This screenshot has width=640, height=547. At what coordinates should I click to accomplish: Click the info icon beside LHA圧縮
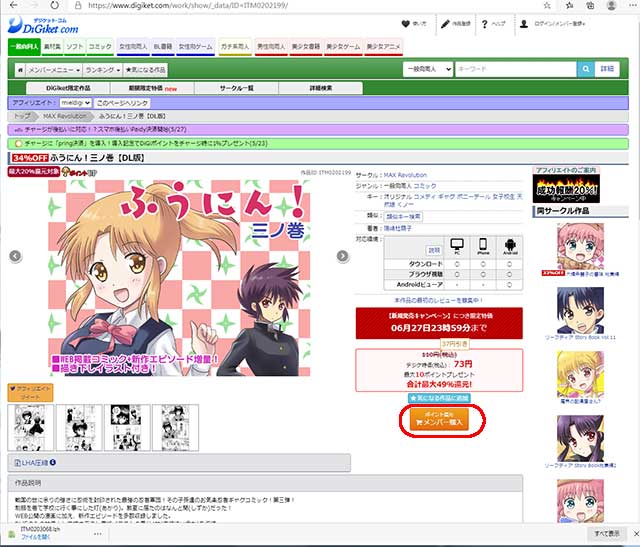coord(53,462)
